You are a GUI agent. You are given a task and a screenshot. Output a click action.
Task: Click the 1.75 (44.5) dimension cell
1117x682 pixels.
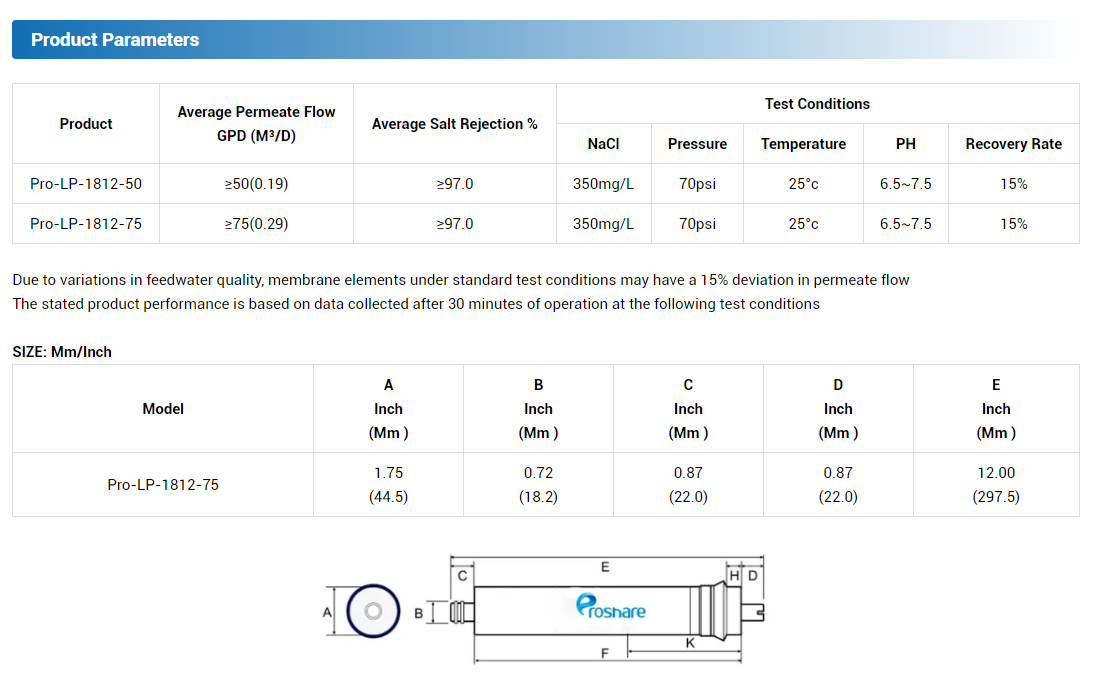click(388, 485)
